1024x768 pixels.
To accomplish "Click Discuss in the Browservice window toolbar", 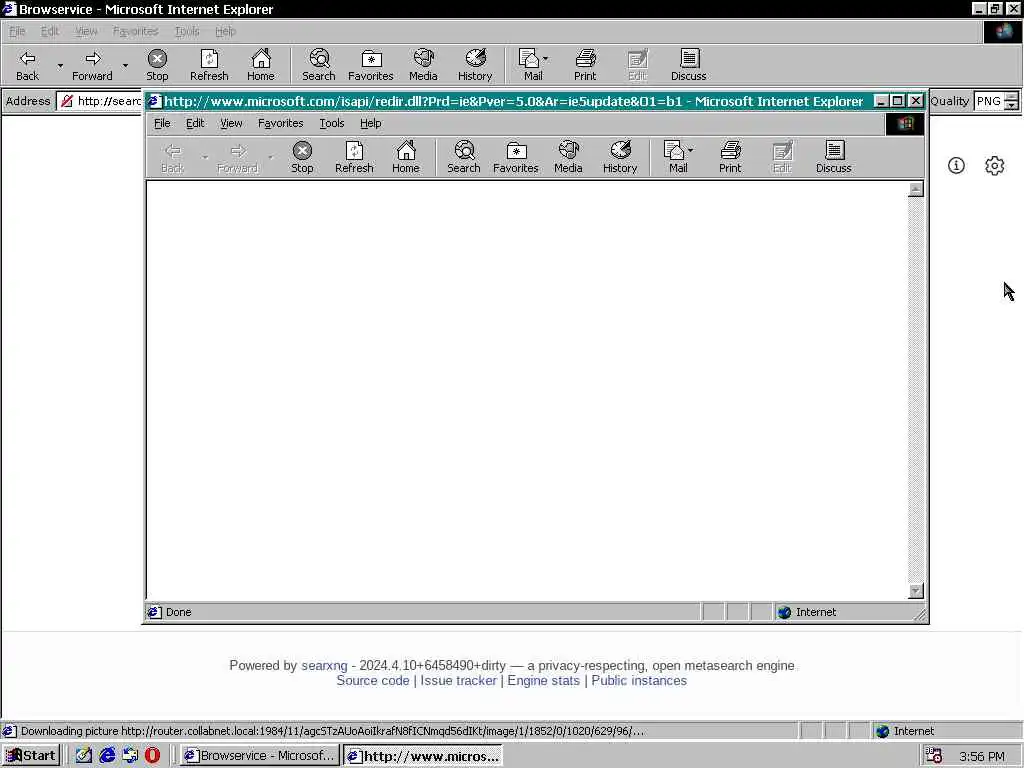I will pos(688,65).
